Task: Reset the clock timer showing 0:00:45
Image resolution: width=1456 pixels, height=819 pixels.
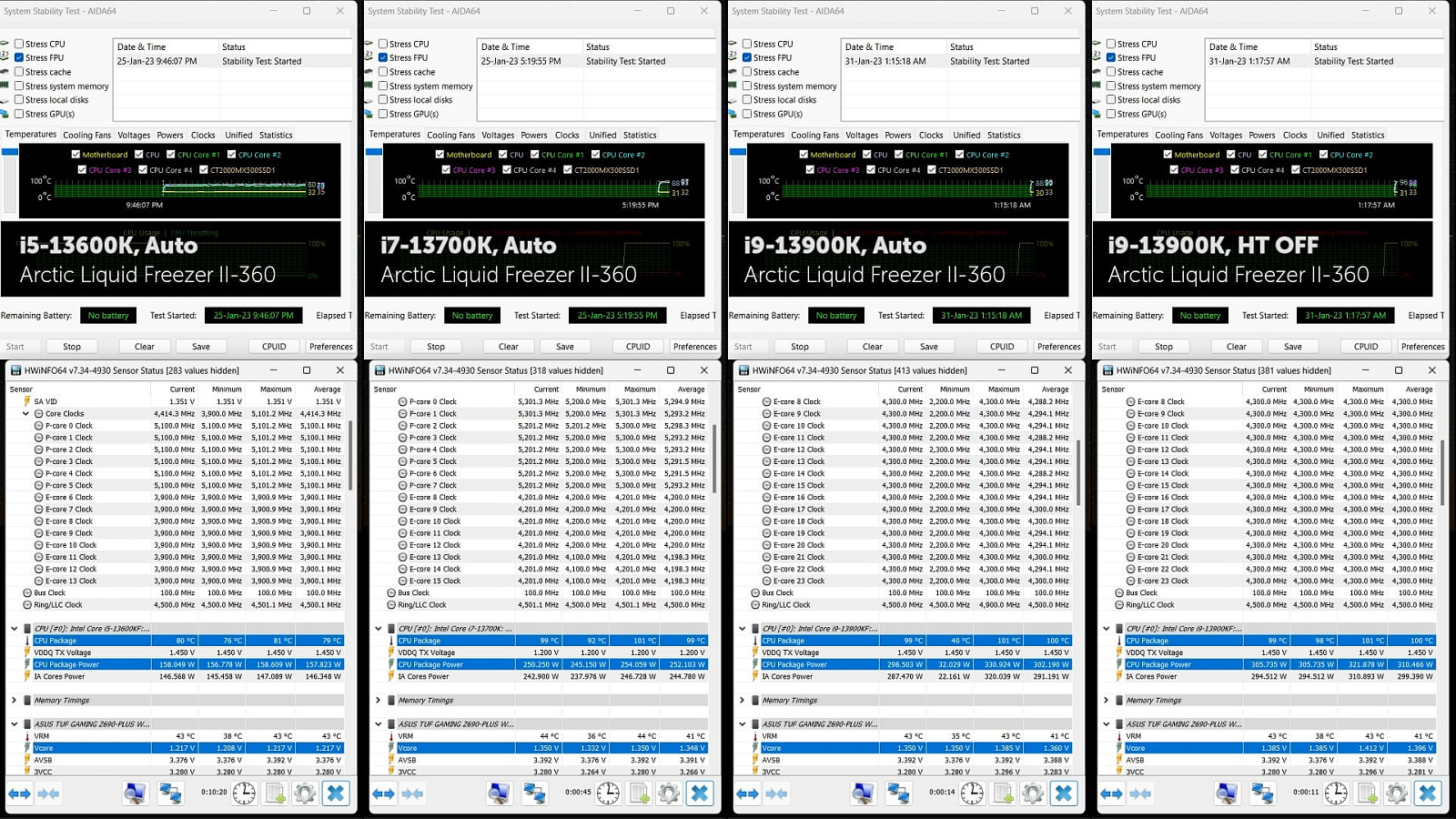Action: click(608, 794)
